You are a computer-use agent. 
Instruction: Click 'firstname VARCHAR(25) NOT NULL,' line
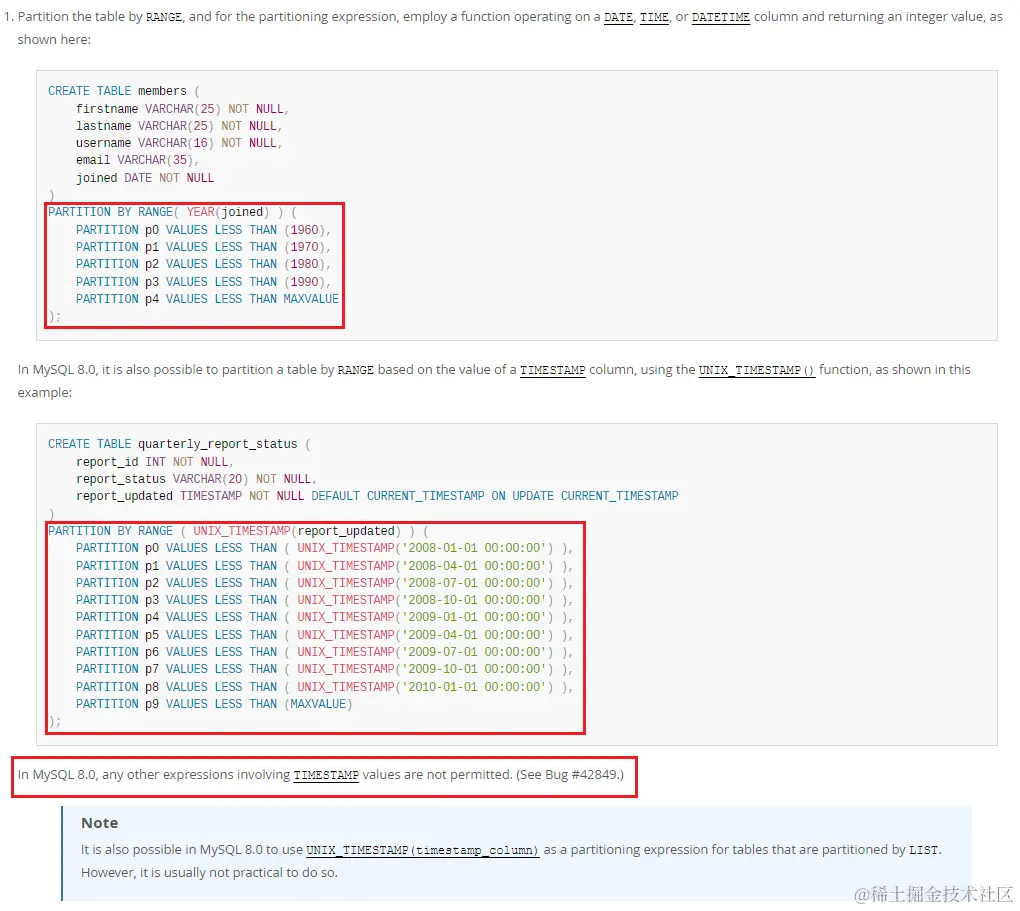(x=182, y=109)
